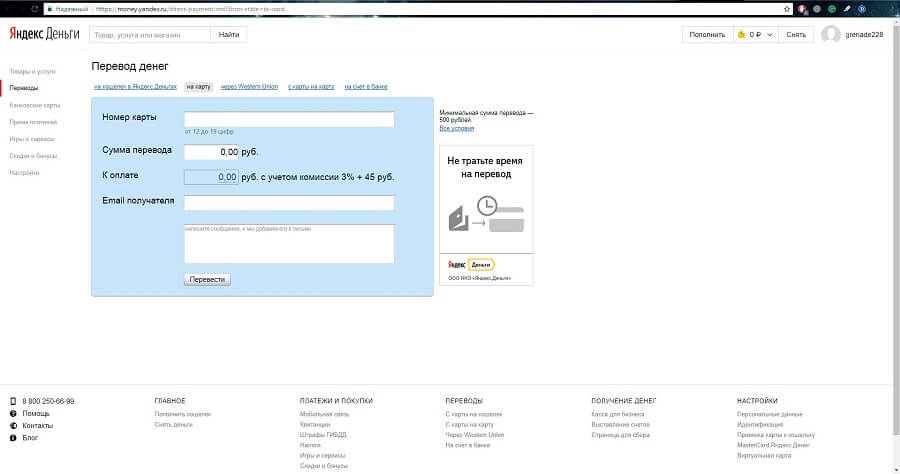The height and width of the screenshot is (474, 900).
Task: Open footer link 'Снять деньги'
Action: tap(173, 425)
